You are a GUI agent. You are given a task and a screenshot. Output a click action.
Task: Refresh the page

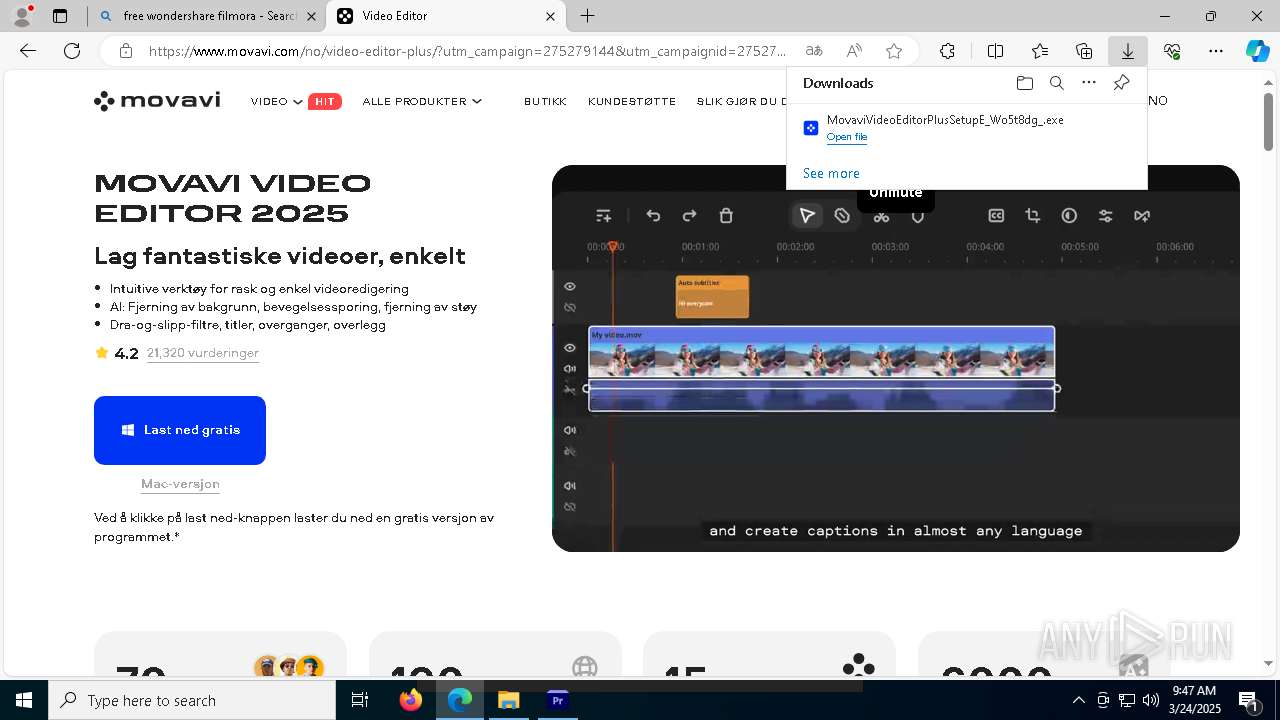point(72,51)
